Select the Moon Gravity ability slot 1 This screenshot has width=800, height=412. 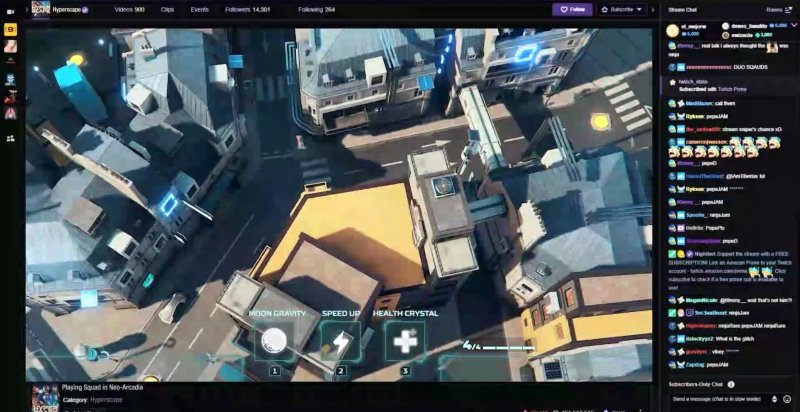[x=274, y=341]
